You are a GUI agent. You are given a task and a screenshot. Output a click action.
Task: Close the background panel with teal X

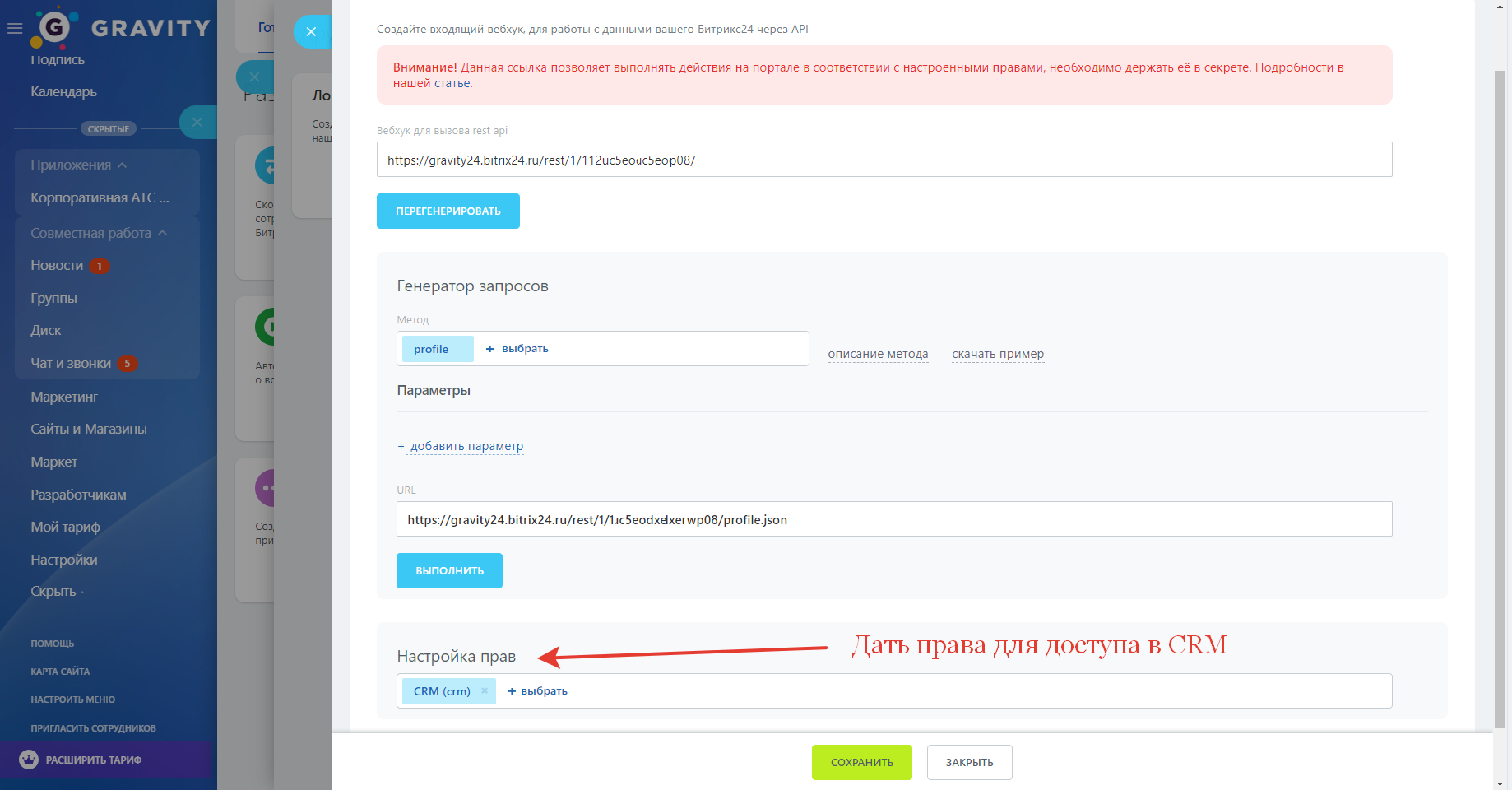point(254,77)
